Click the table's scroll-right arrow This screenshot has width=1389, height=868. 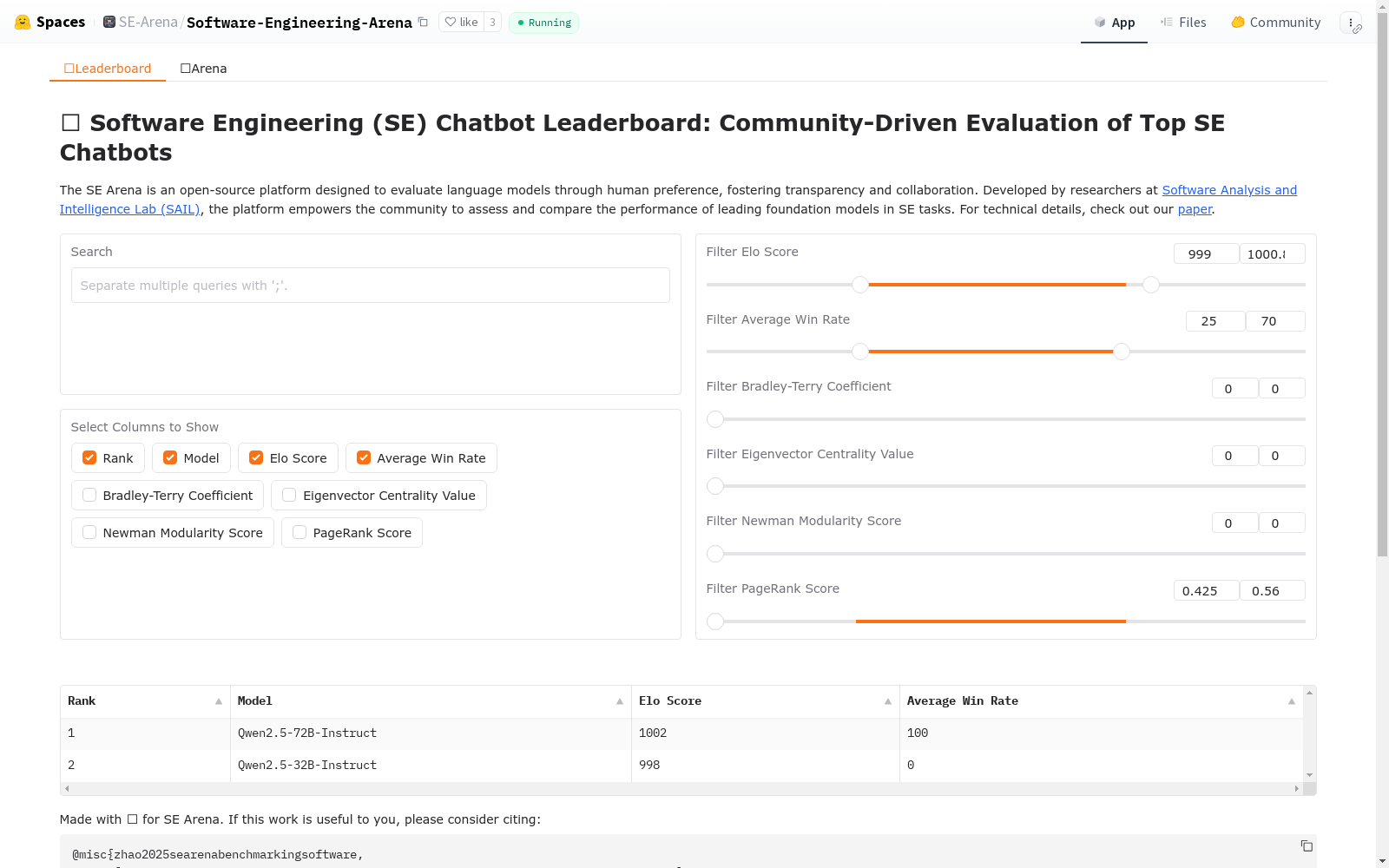pos(1297,789)
